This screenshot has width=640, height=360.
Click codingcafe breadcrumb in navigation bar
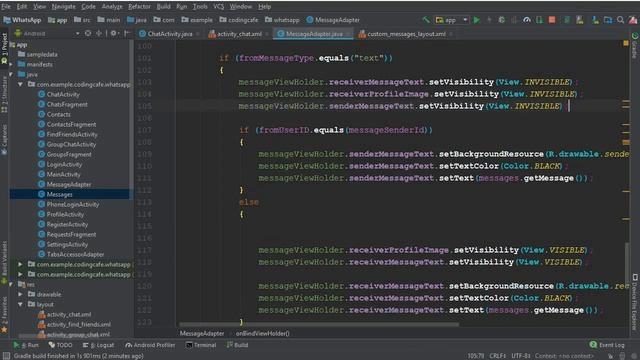tap(239, 20)
